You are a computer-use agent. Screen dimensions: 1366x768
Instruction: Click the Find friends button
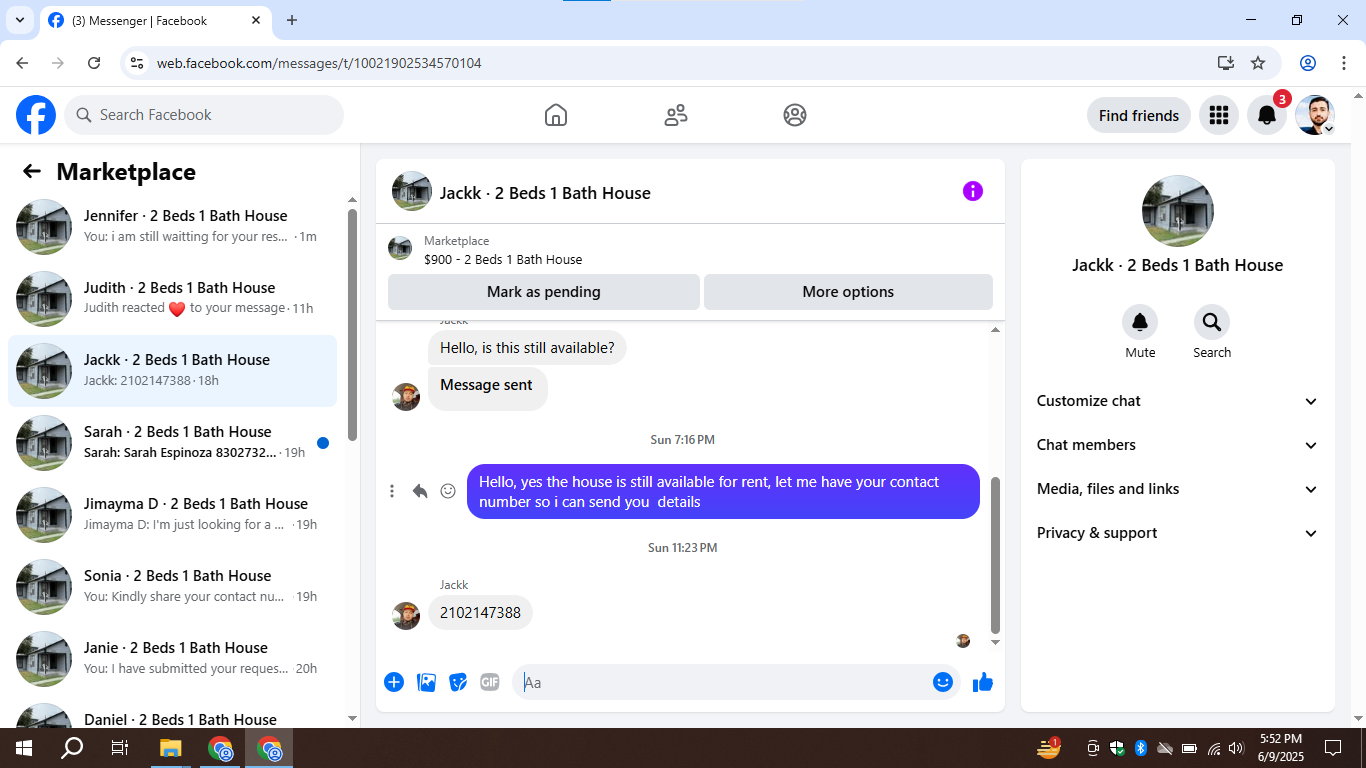coord(1139,115)
